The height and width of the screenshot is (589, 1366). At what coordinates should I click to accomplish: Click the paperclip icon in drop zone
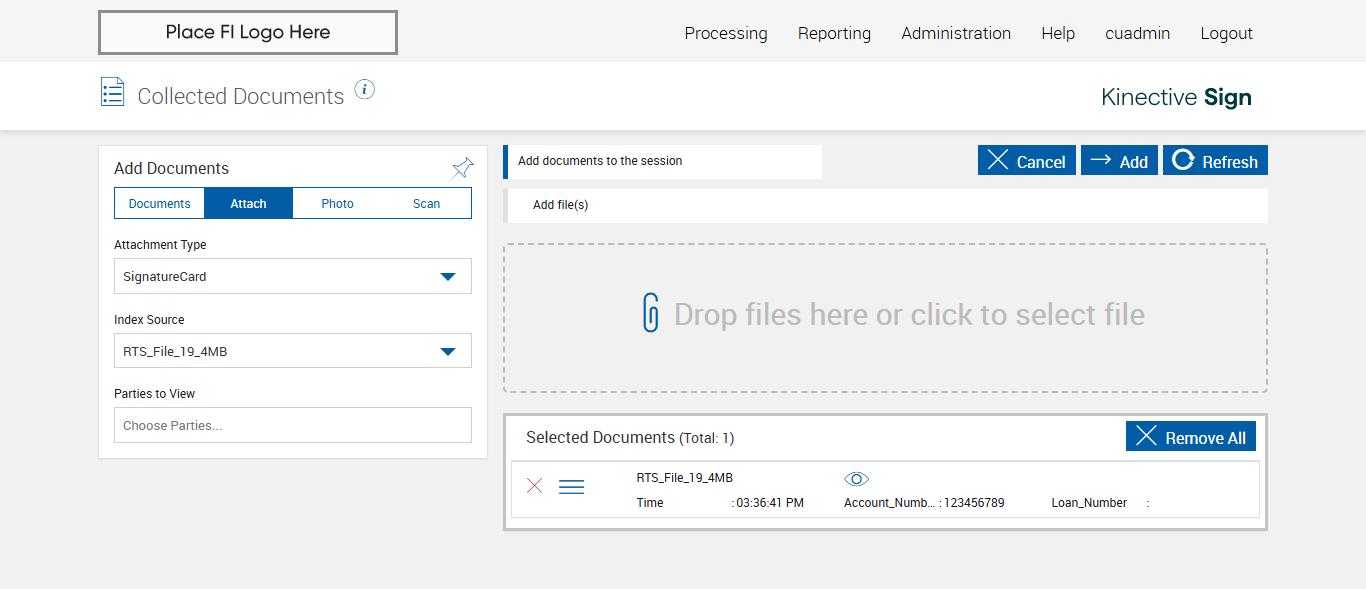[x=651, y=313]
